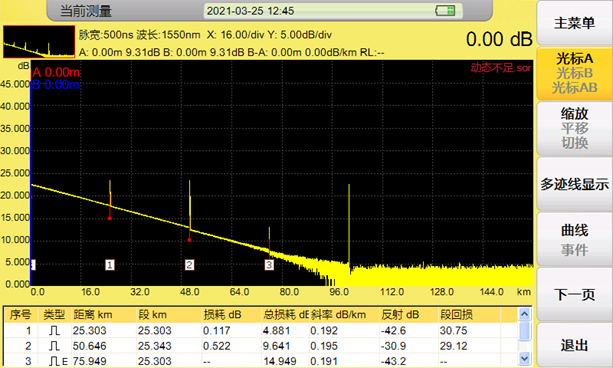Select the trace overview thumbnail
The image size is (613, 368).
click(39, 42)
